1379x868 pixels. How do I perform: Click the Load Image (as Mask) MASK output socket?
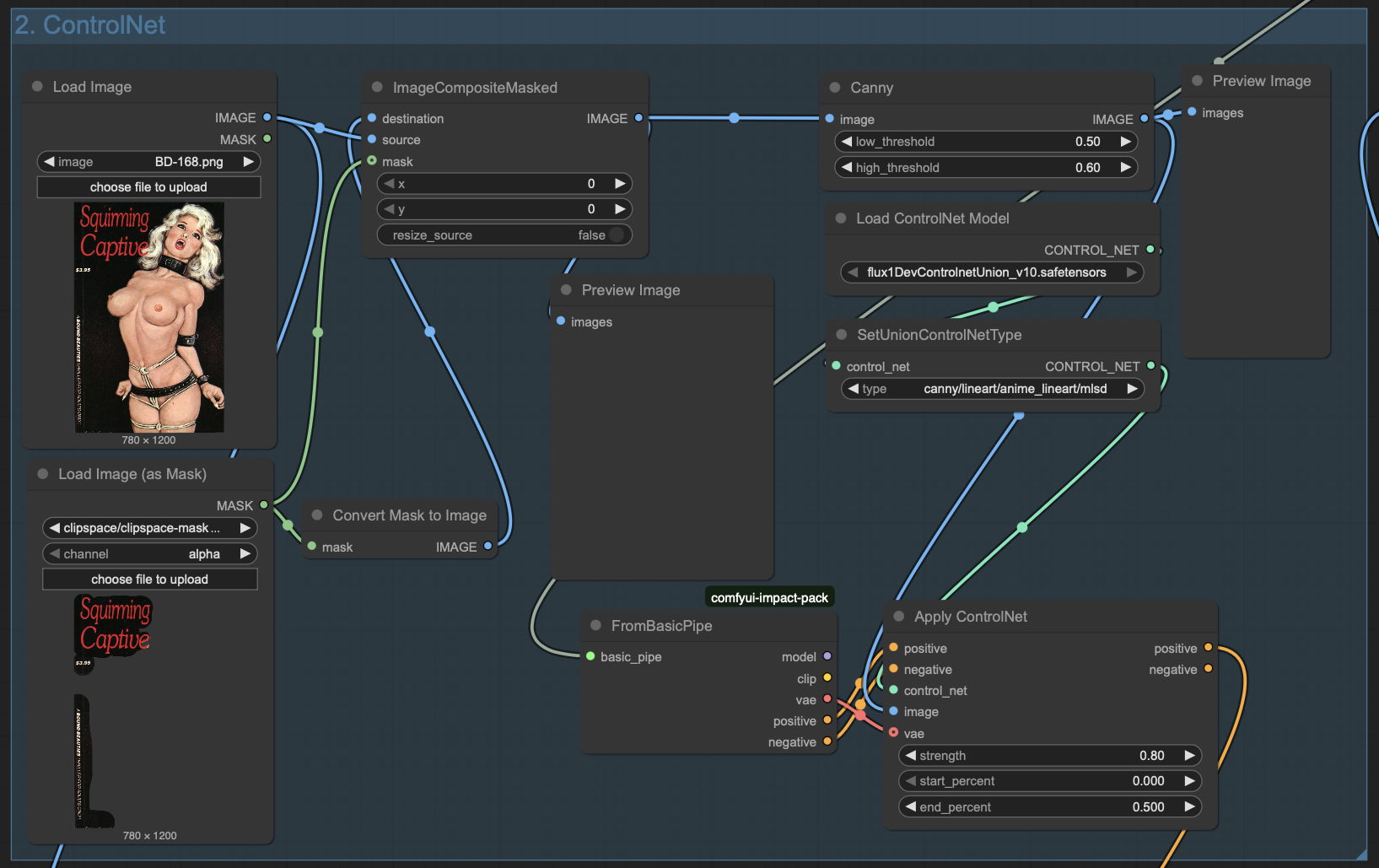[x=264, y=504]
